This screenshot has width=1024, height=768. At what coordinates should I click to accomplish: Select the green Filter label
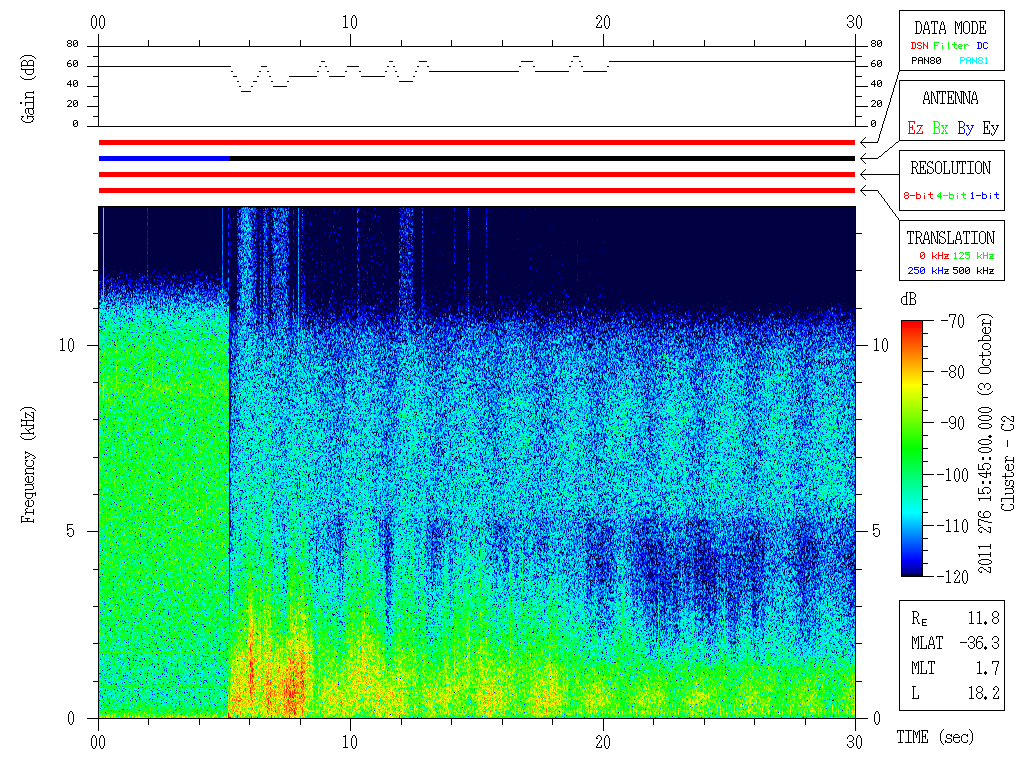coord(951,46)
